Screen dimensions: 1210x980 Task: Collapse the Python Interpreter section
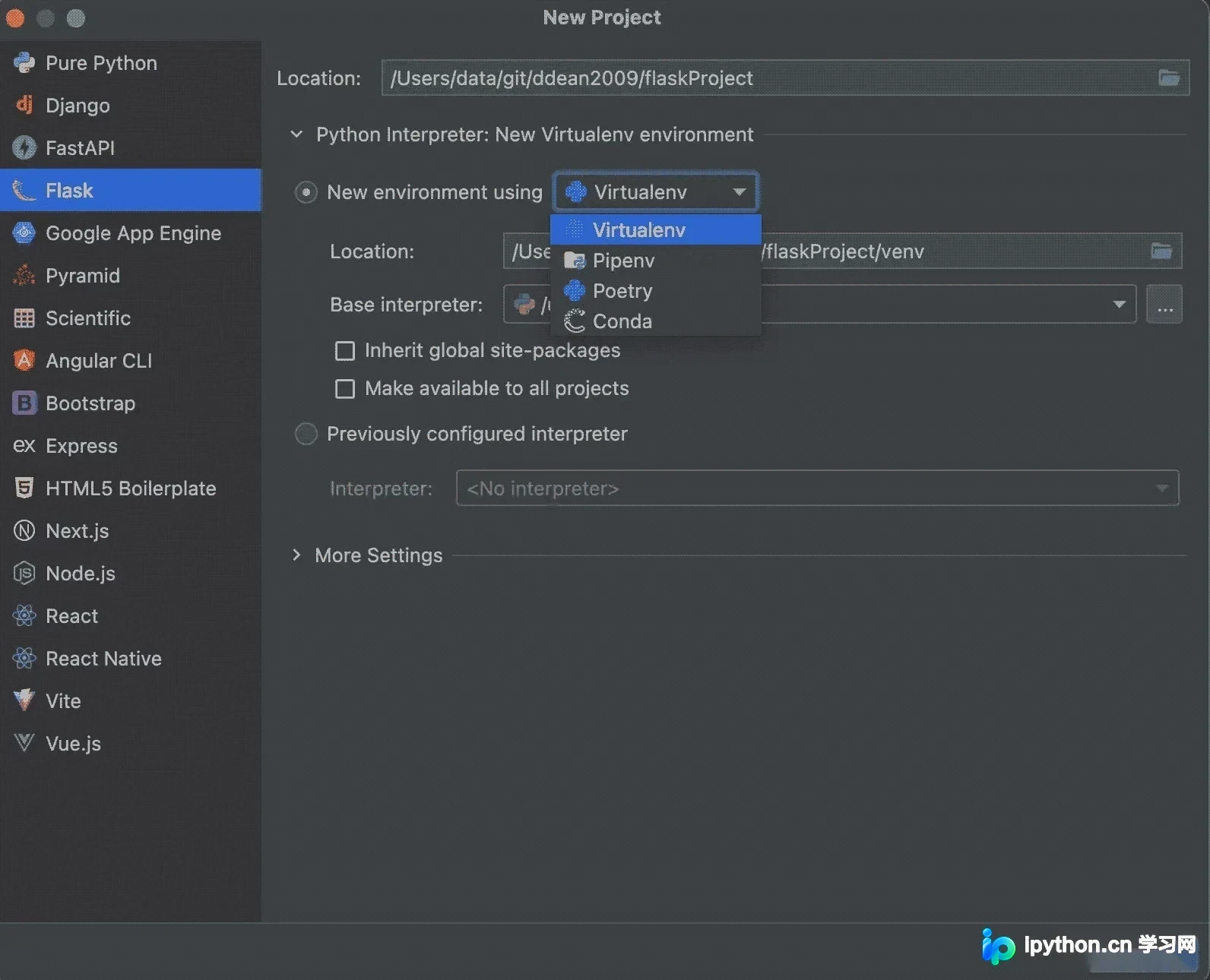pos(296,134)
